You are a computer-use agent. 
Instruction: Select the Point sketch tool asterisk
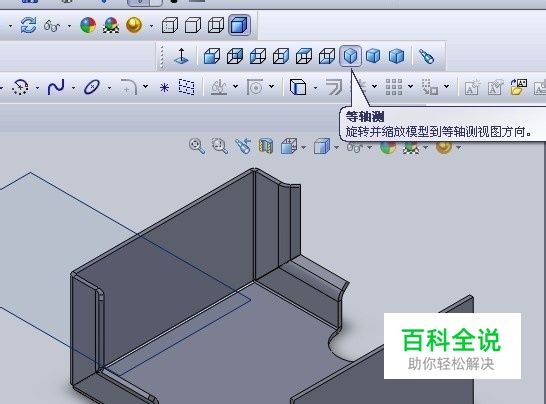[x=164, y=87]
